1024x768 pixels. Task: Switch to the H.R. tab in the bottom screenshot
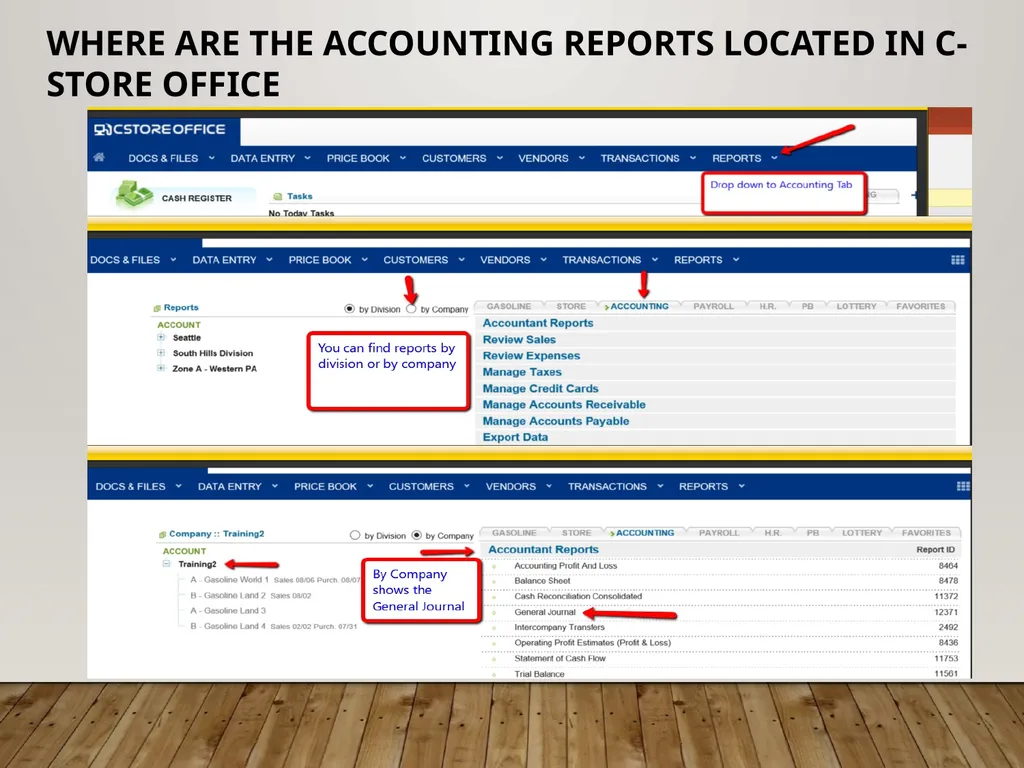click(773, 533)
